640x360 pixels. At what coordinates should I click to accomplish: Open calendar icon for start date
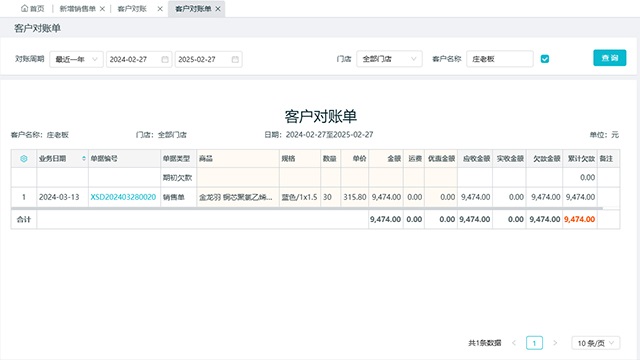pos(165,59)
